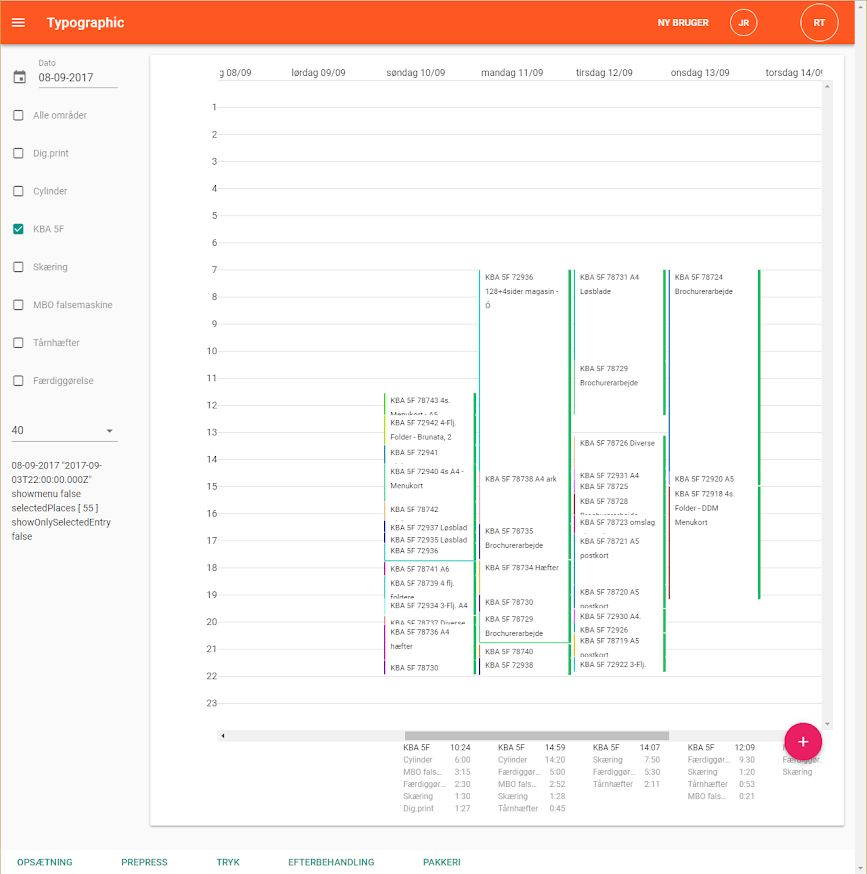Open entry KBA 5F 78738 A4 ark
Image resolution: width=867 pixels, height=874 pixels.
click(523, 498)
